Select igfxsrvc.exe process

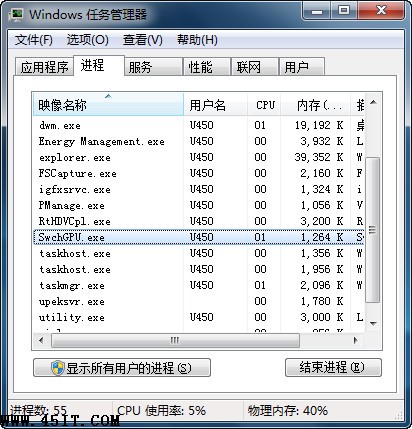point(199,189)
